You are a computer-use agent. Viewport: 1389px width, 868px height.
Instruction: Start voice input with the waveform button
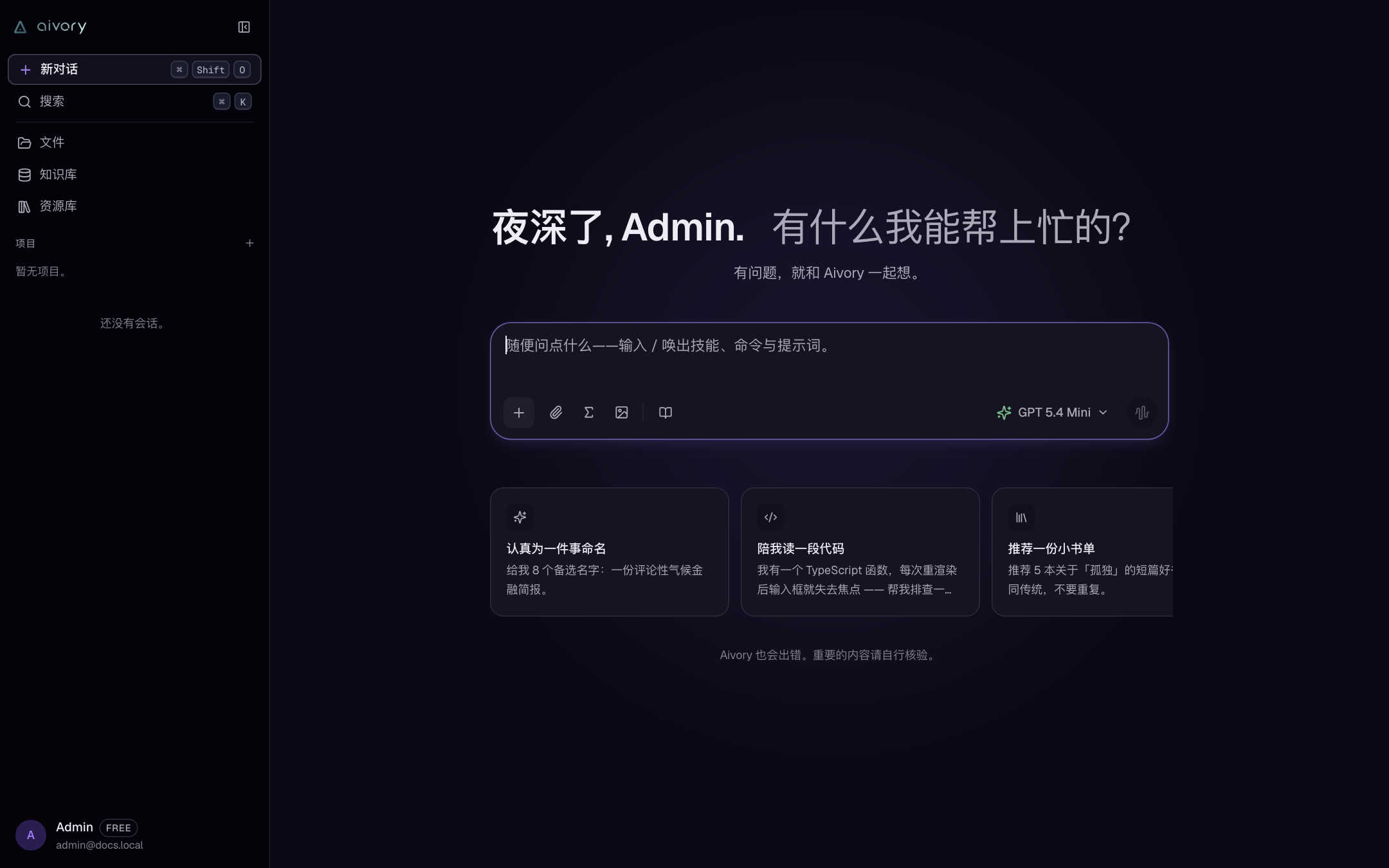pyautogui.click(x=1142, y=413)
